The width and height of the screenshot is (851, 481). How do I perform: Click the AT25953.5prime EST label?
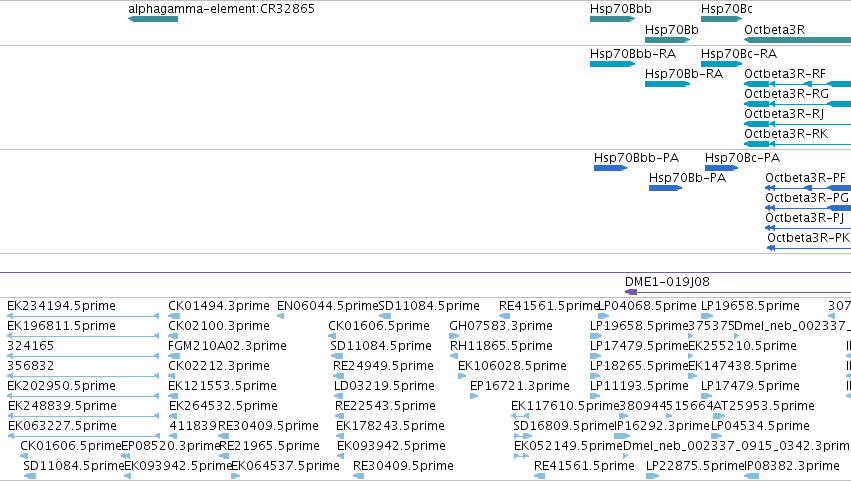point(764,406)
